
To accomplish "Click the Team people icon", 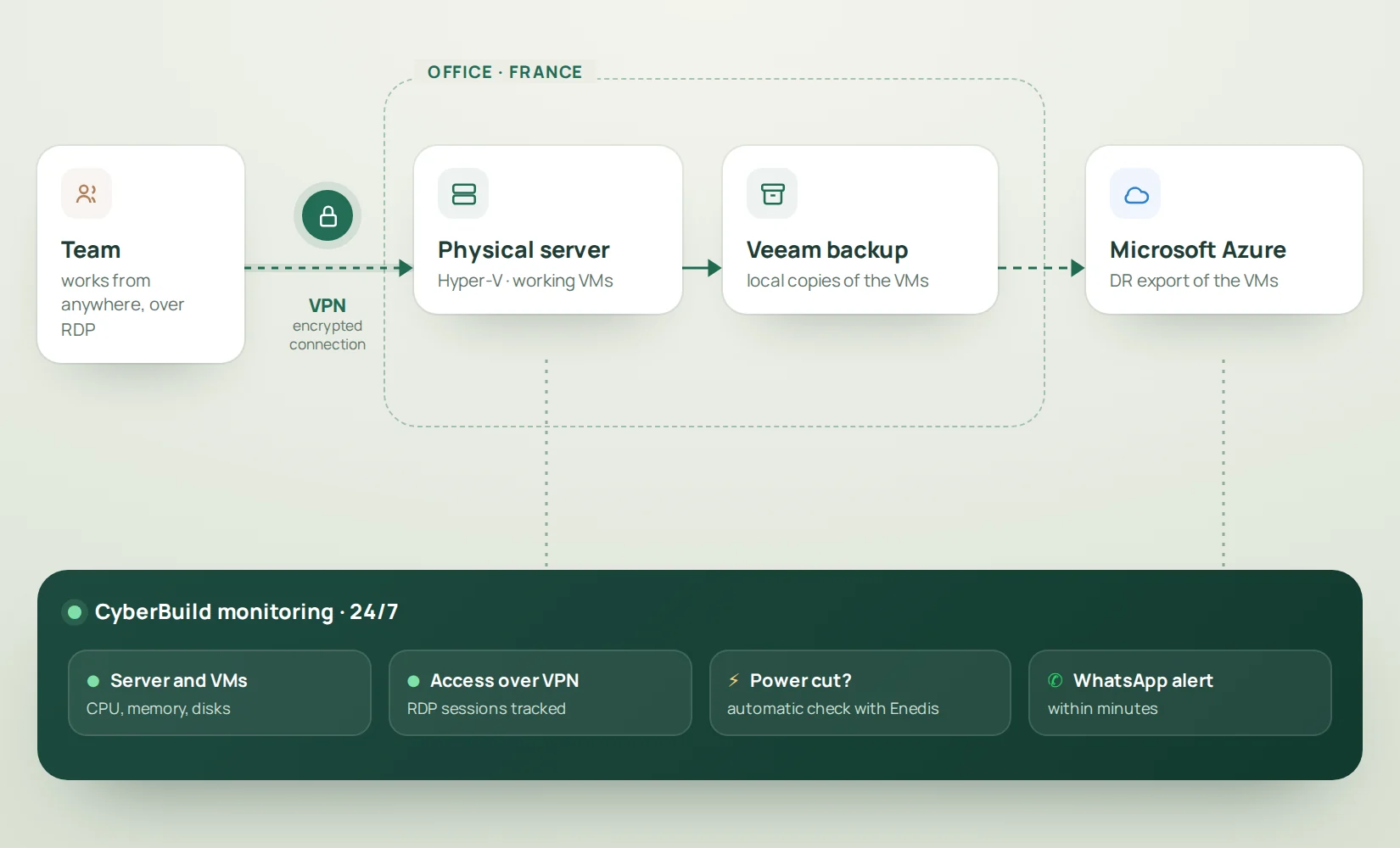I will pos(87,193).
